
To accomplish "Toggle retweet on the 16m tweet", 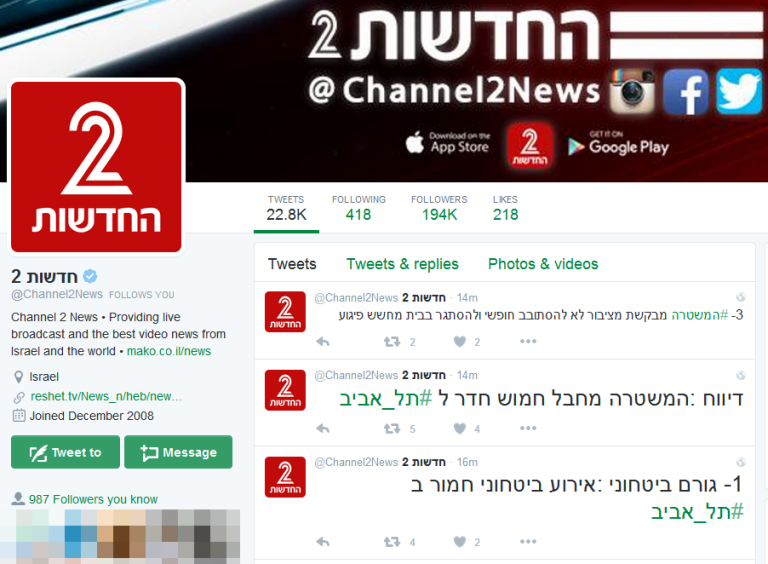I will [x=392, y=541].
